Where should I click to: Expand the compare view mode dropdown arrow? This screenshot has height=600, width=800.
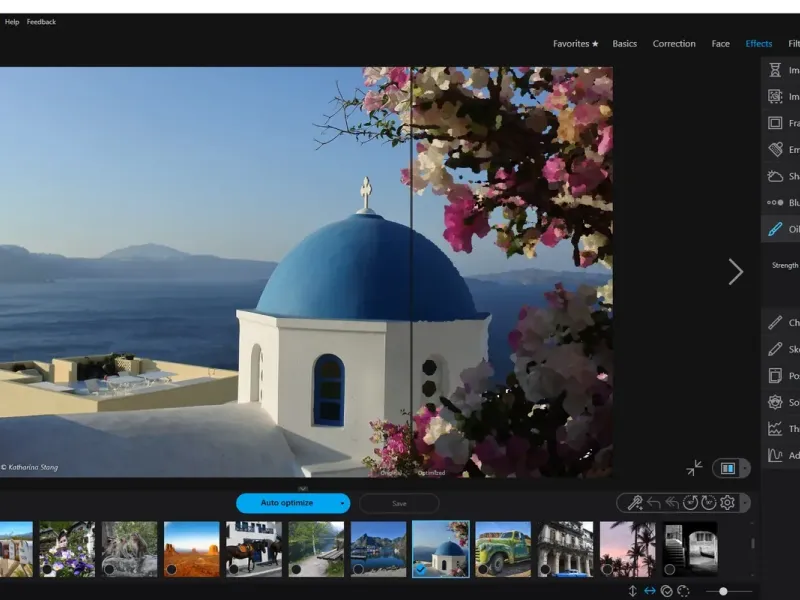743,468
